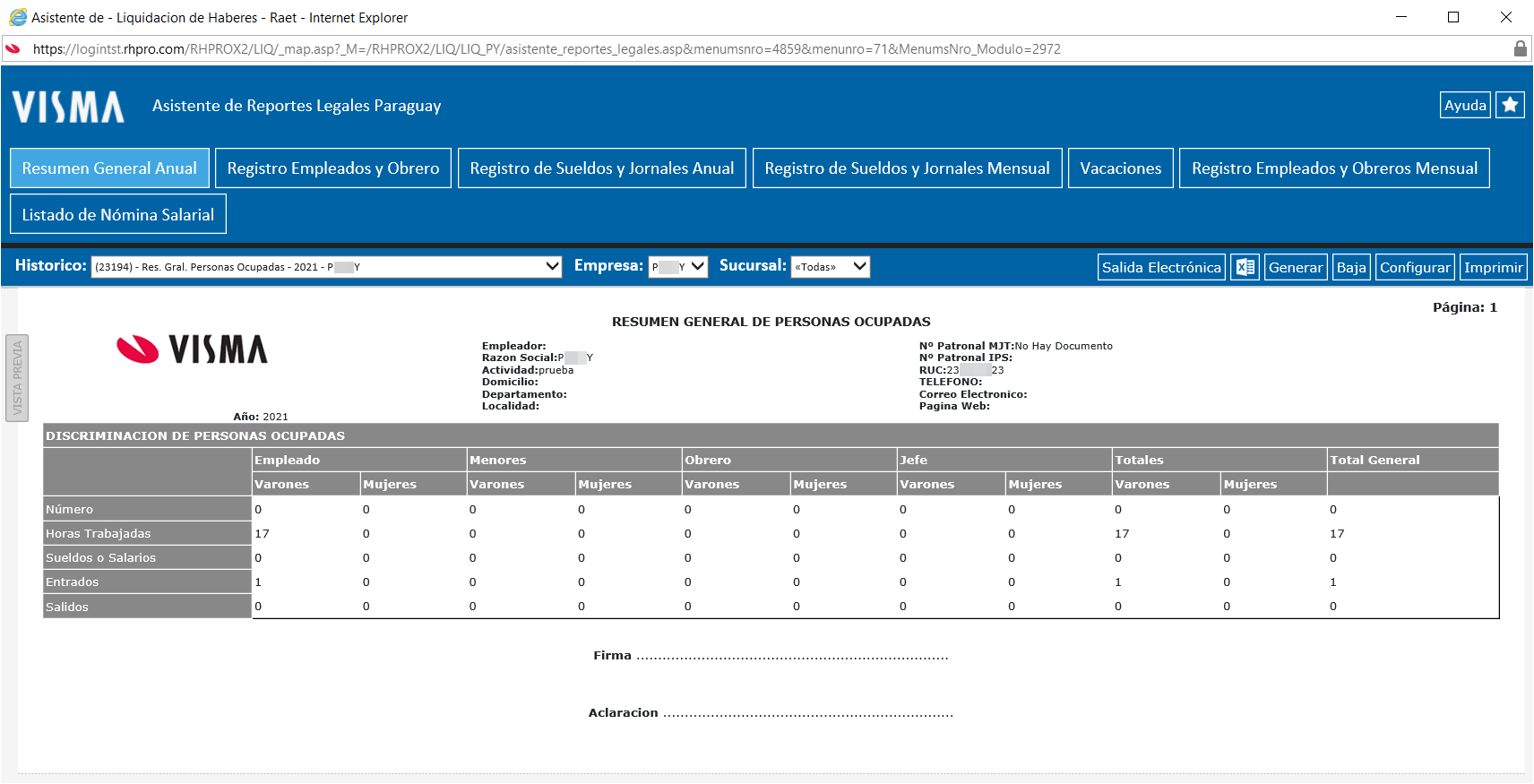Click 'RESUMEN GENERAL DE PERSONAS OCUPADAS' title
Screen dimensions: 1534x784
[771, 321]
